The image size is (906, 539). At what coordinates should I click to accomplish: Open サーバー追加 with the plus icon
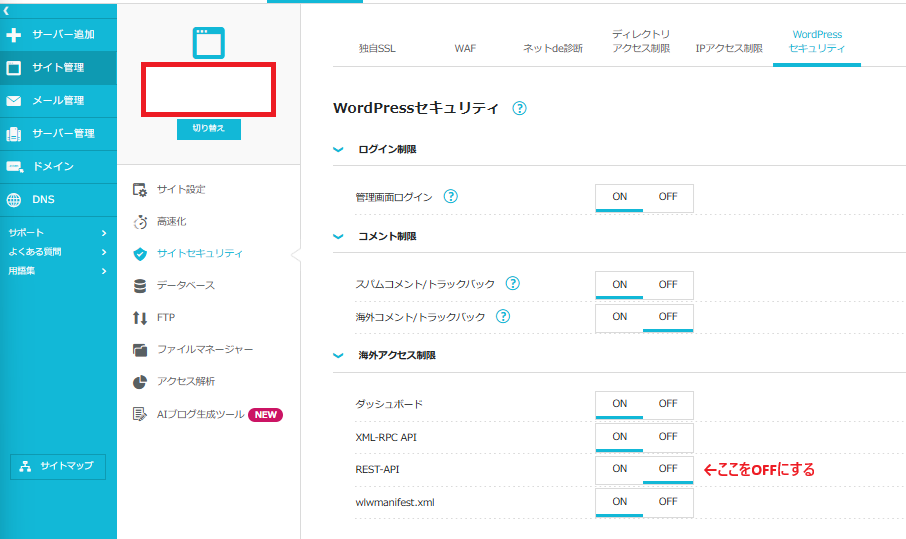pos(58,35)
